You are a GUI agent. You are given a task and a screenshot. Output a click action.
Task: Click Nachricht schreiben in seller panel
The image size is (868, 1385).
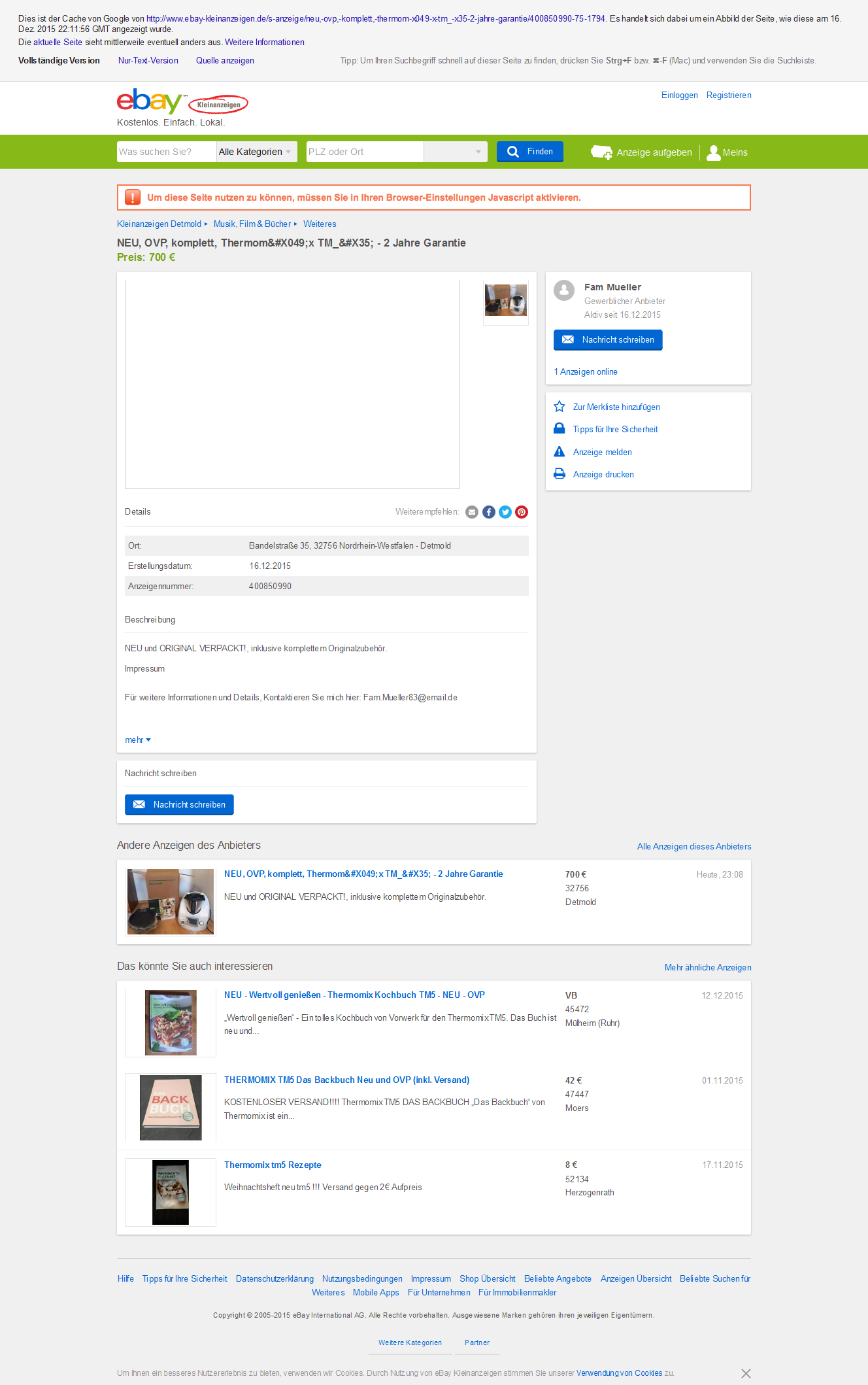(608, 340)
